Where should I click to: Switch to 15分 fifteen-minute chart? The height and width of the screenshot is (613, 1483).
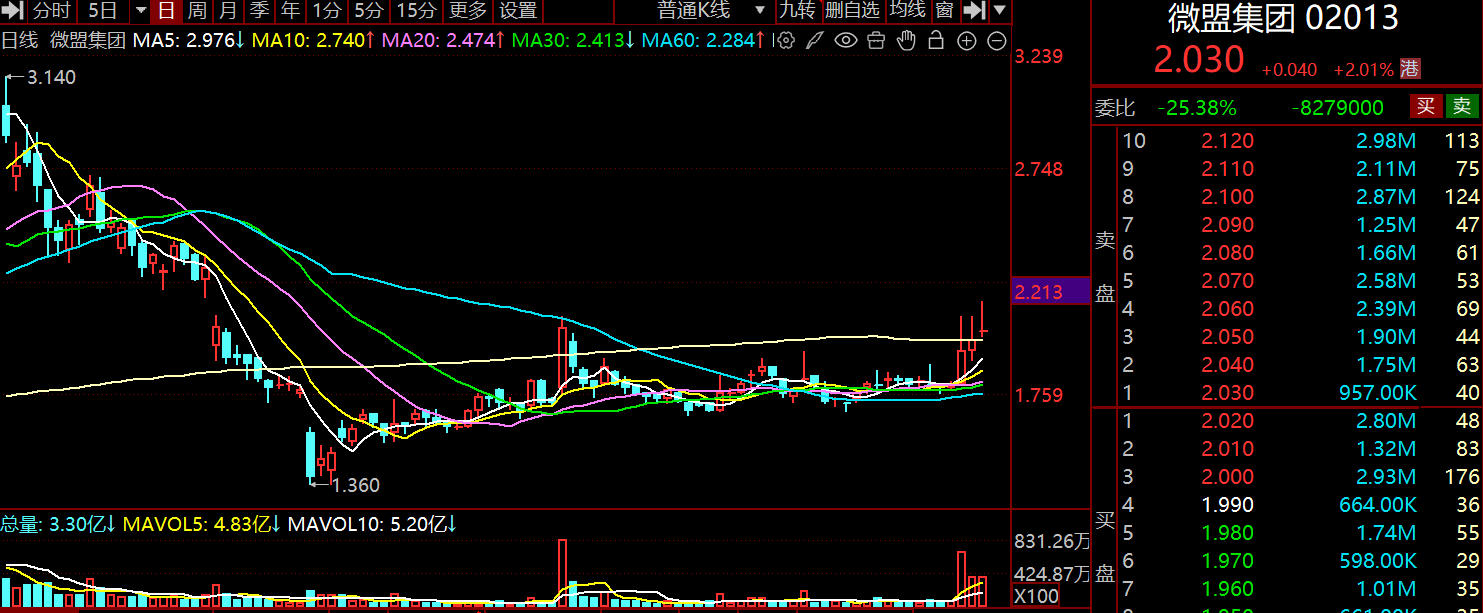click(x=415, y=11)
